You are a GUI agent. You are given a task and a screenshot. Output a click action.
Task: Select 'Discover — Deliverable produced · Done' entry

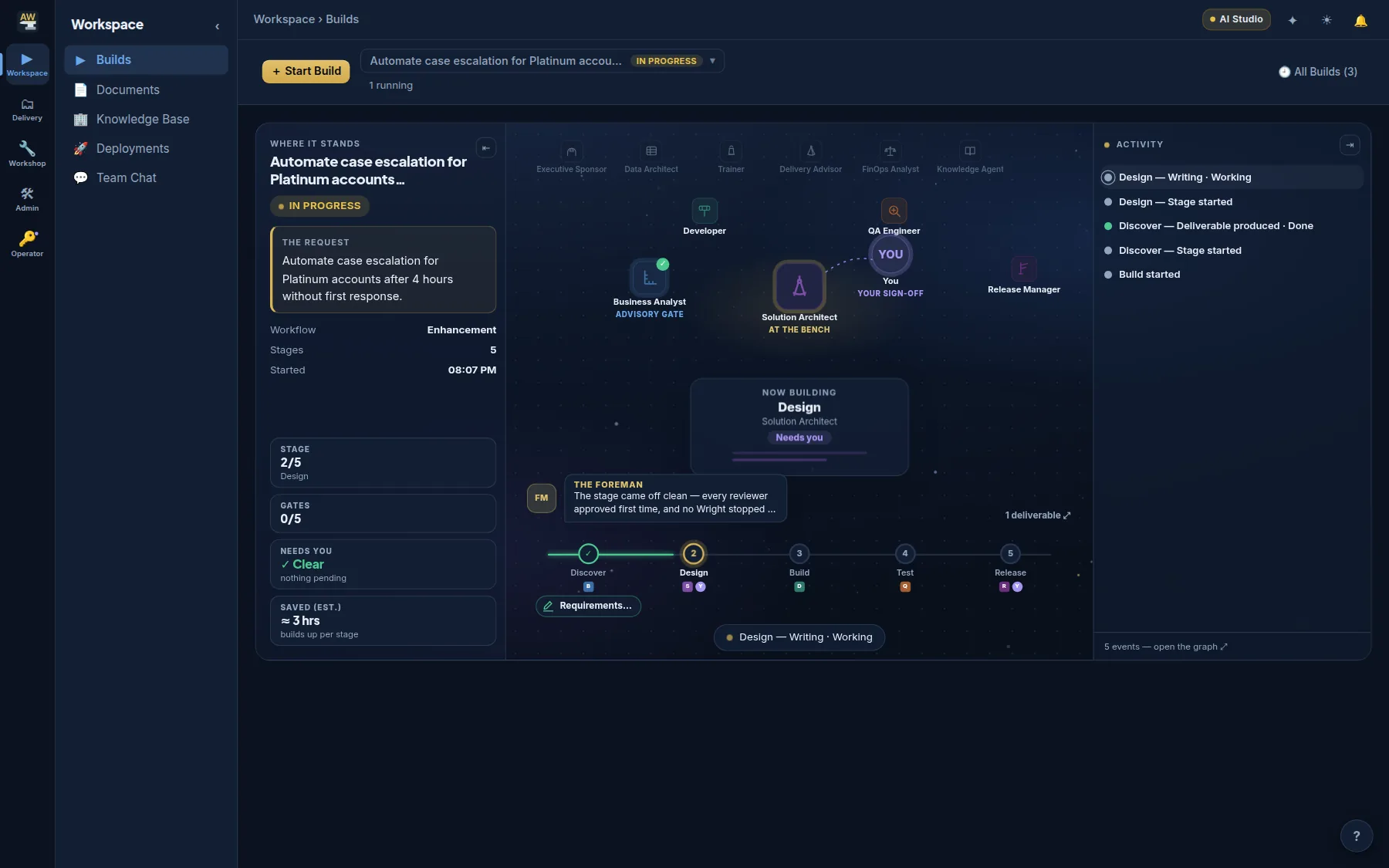(x=1232, y=226)
